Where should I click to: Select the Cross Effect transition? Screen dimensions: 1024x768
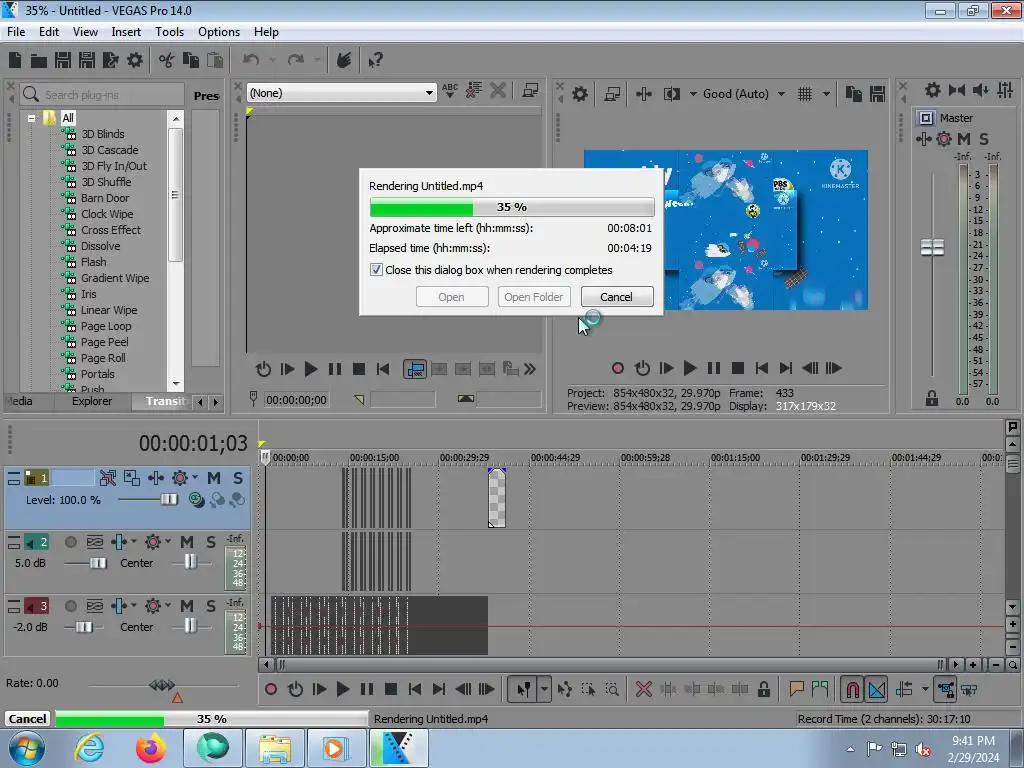coord(110,230)
